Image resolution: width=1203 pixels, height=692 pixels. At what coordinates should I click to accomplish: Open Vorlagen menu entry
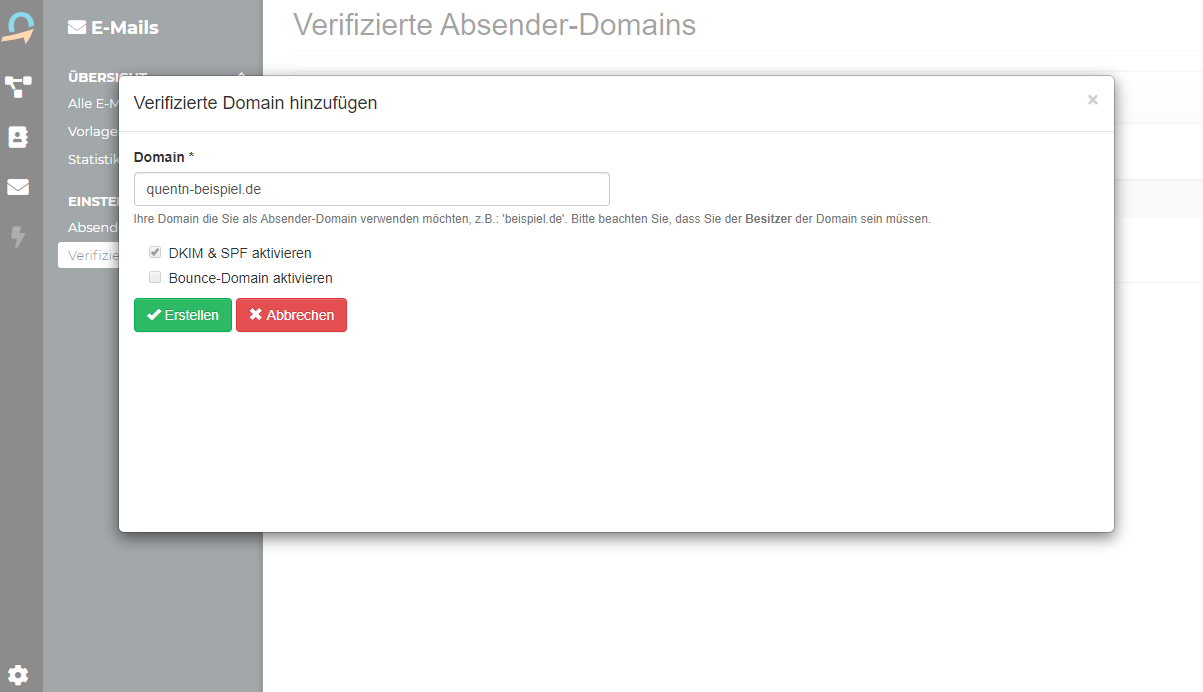pos(93,131)
